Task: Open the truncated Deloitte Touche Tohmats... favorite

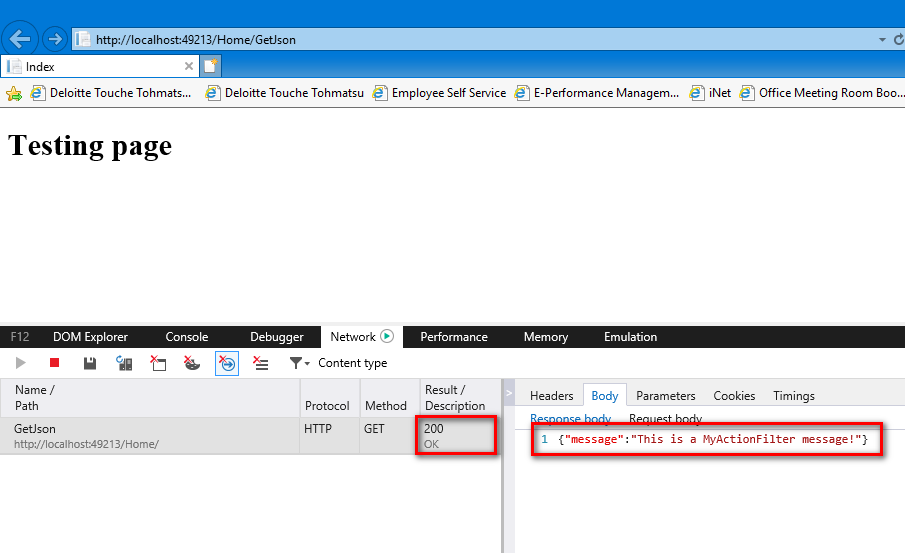Action: (x=110, y=93)
